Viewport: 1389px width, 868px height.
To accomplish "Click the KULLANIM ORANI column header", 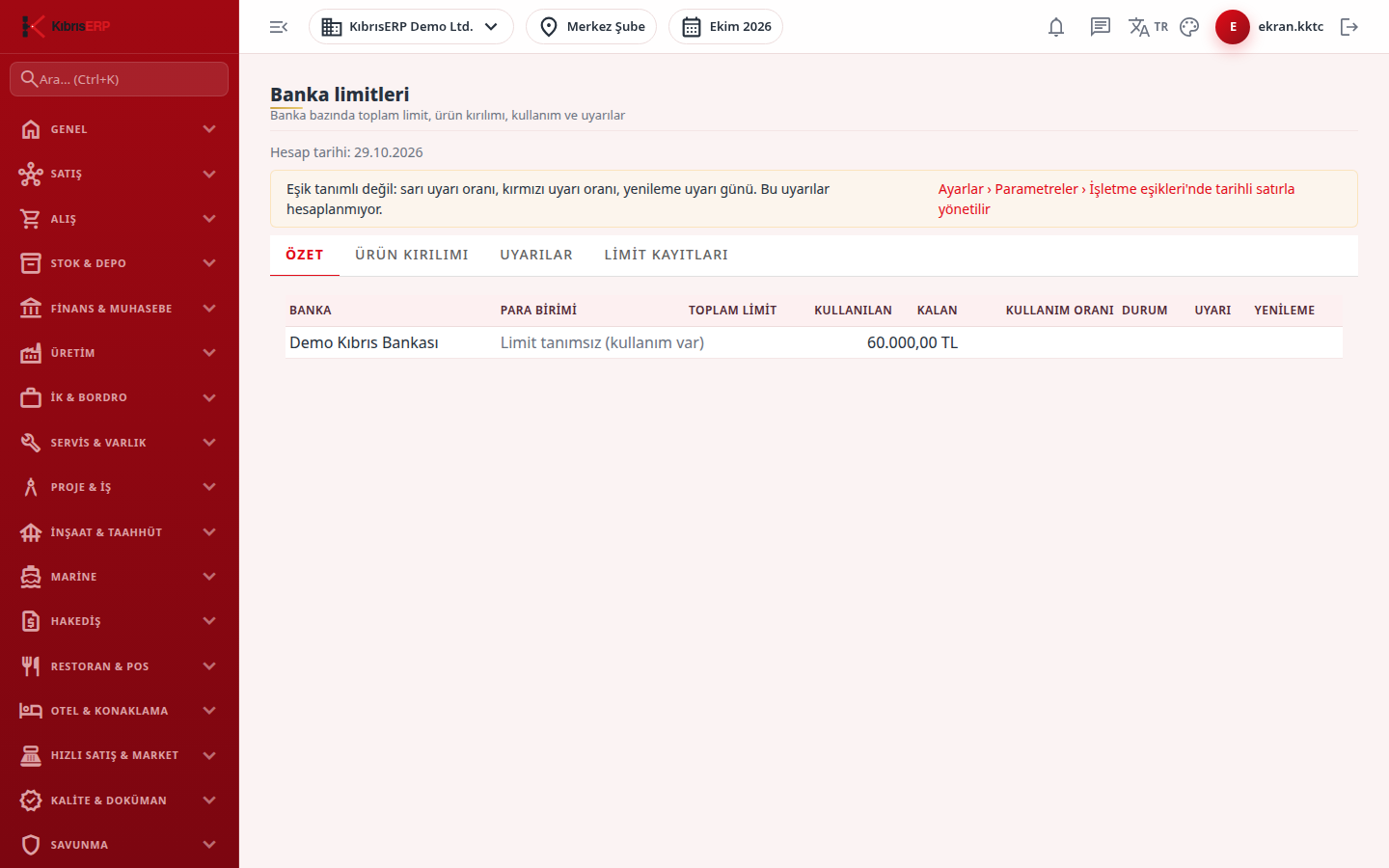I will pos(1060,311).
